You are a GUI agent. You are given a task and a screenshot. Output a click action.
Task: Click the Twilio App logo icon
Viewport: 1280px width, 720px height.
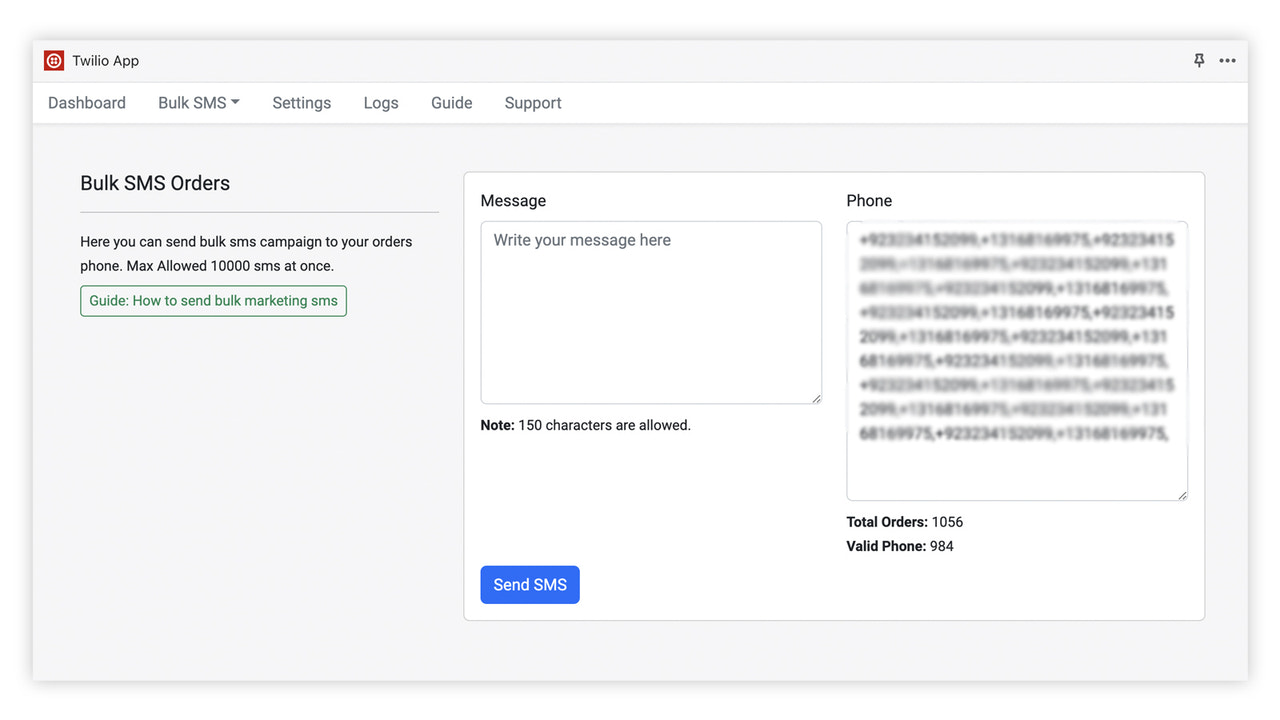[x=54, y=61]
